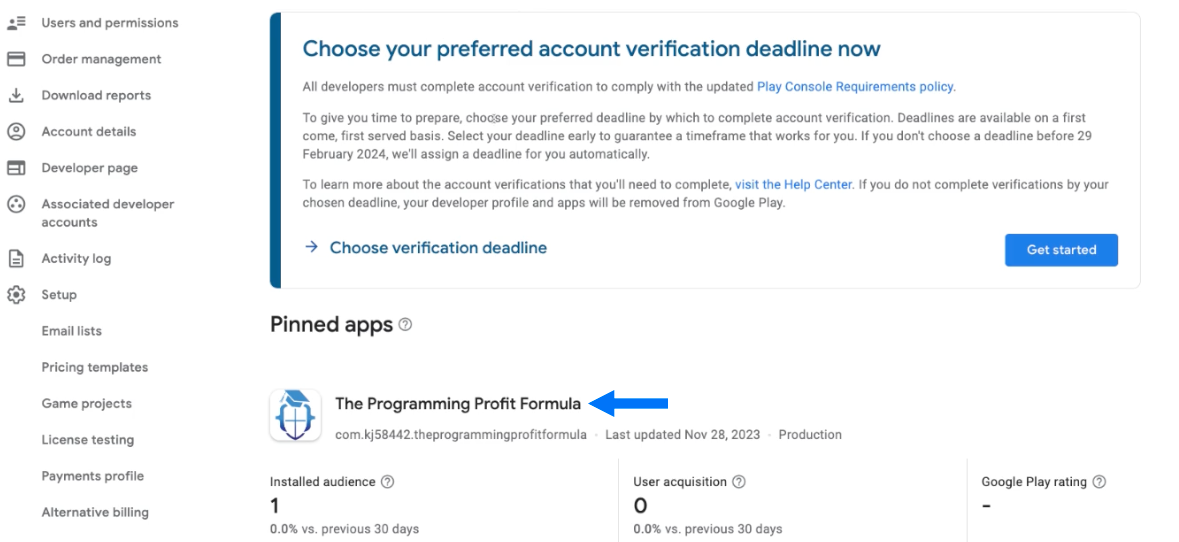Image resolution: width=1179 pixels, height=542 pixels.
Task: Click the Setup gear icon
Action: tap(16, 295)
